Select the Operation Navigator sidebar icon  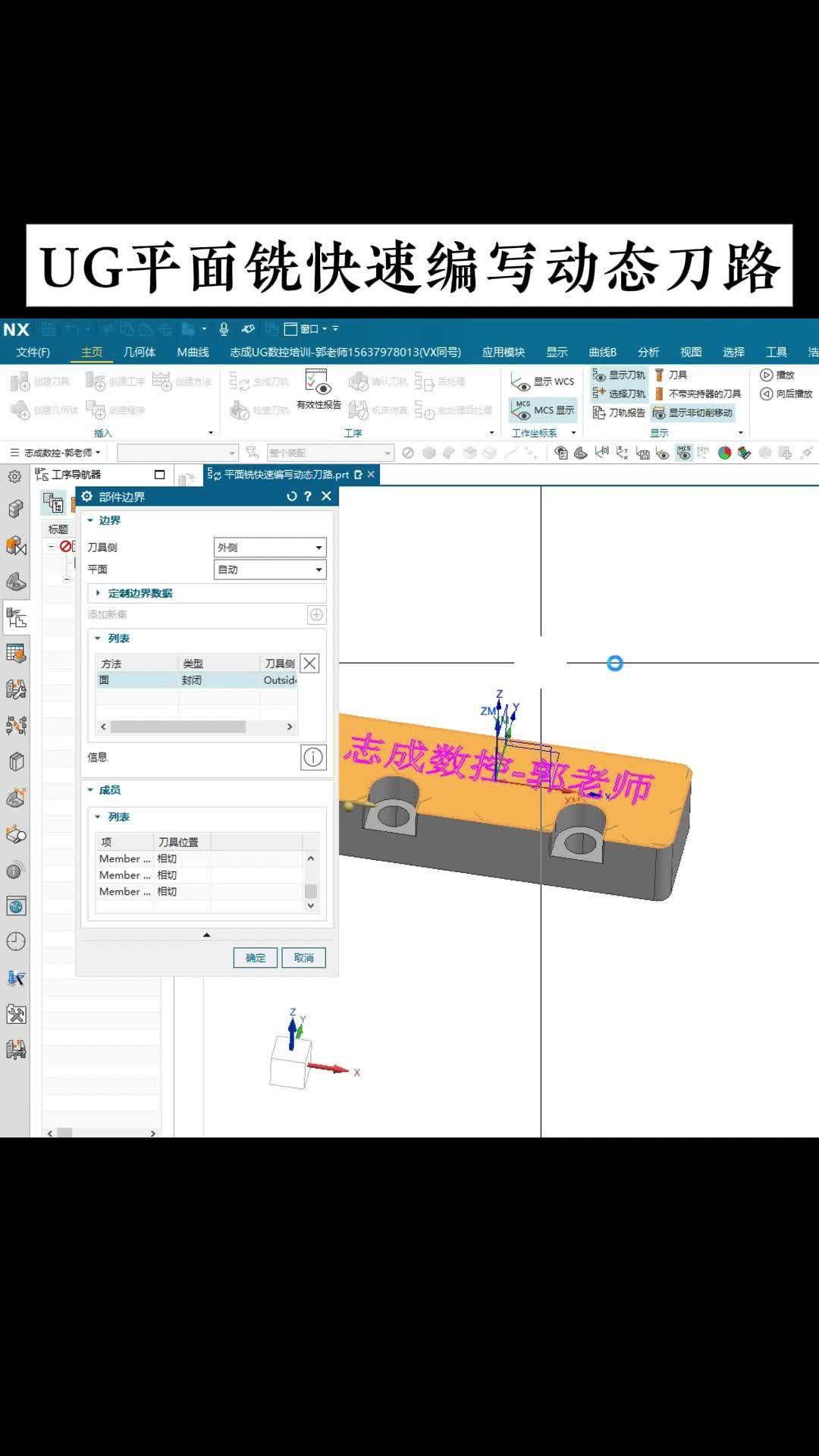coord(16,618)
